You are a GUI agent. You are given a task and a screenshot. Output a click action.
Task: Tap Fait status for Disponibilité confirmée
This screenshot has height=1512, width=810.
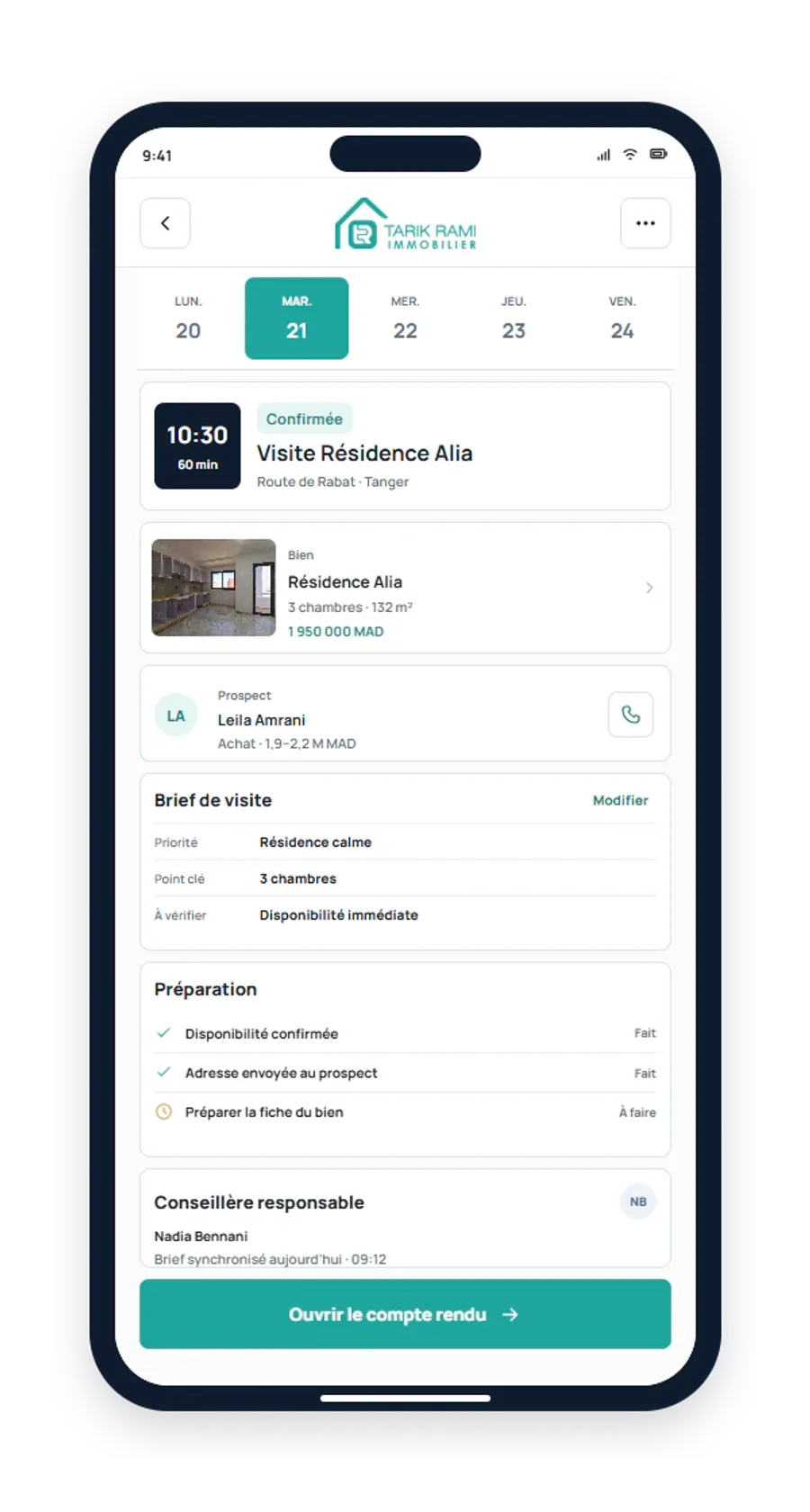coord(645,1033)
